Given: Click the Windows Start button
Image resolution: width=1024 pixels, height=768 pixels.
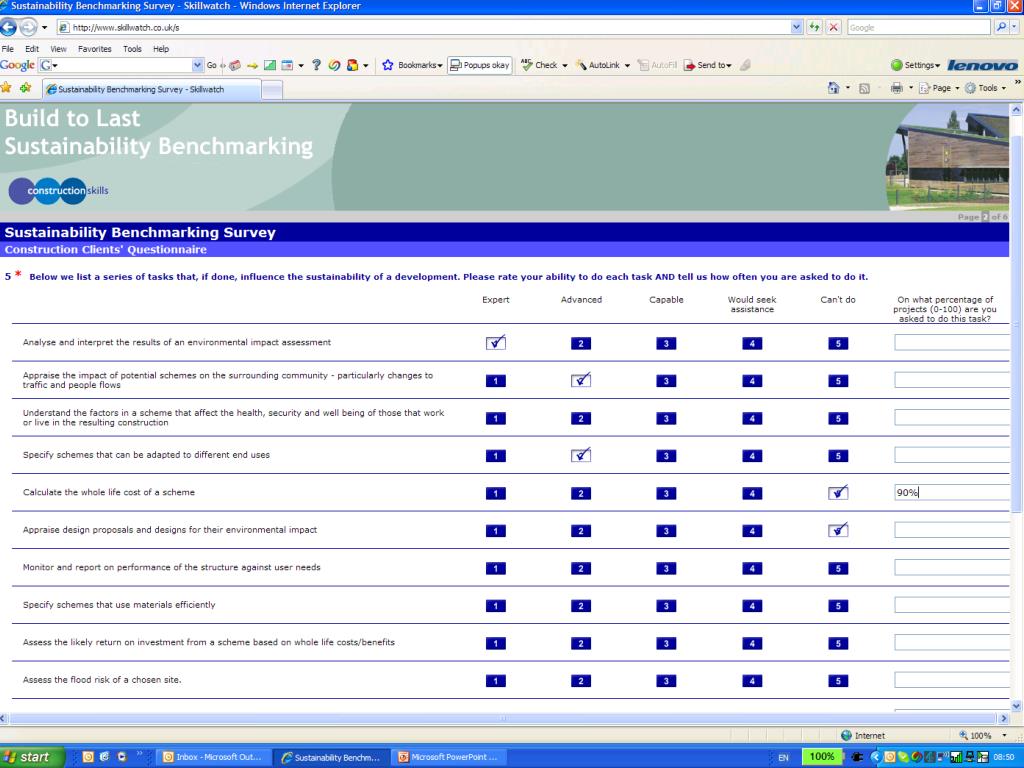Looking at the screenshot, I should coord(31,757).
